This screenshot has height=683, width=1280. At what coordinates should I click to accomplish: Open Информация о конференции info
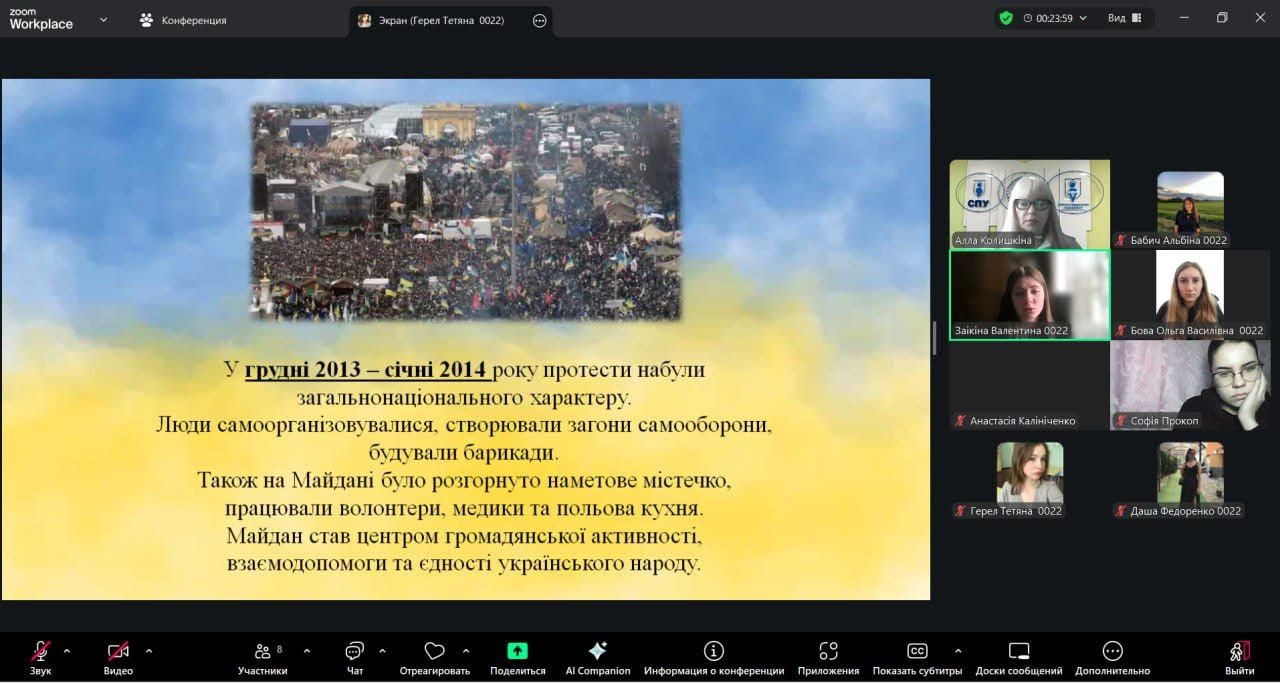tap(713, 657)
